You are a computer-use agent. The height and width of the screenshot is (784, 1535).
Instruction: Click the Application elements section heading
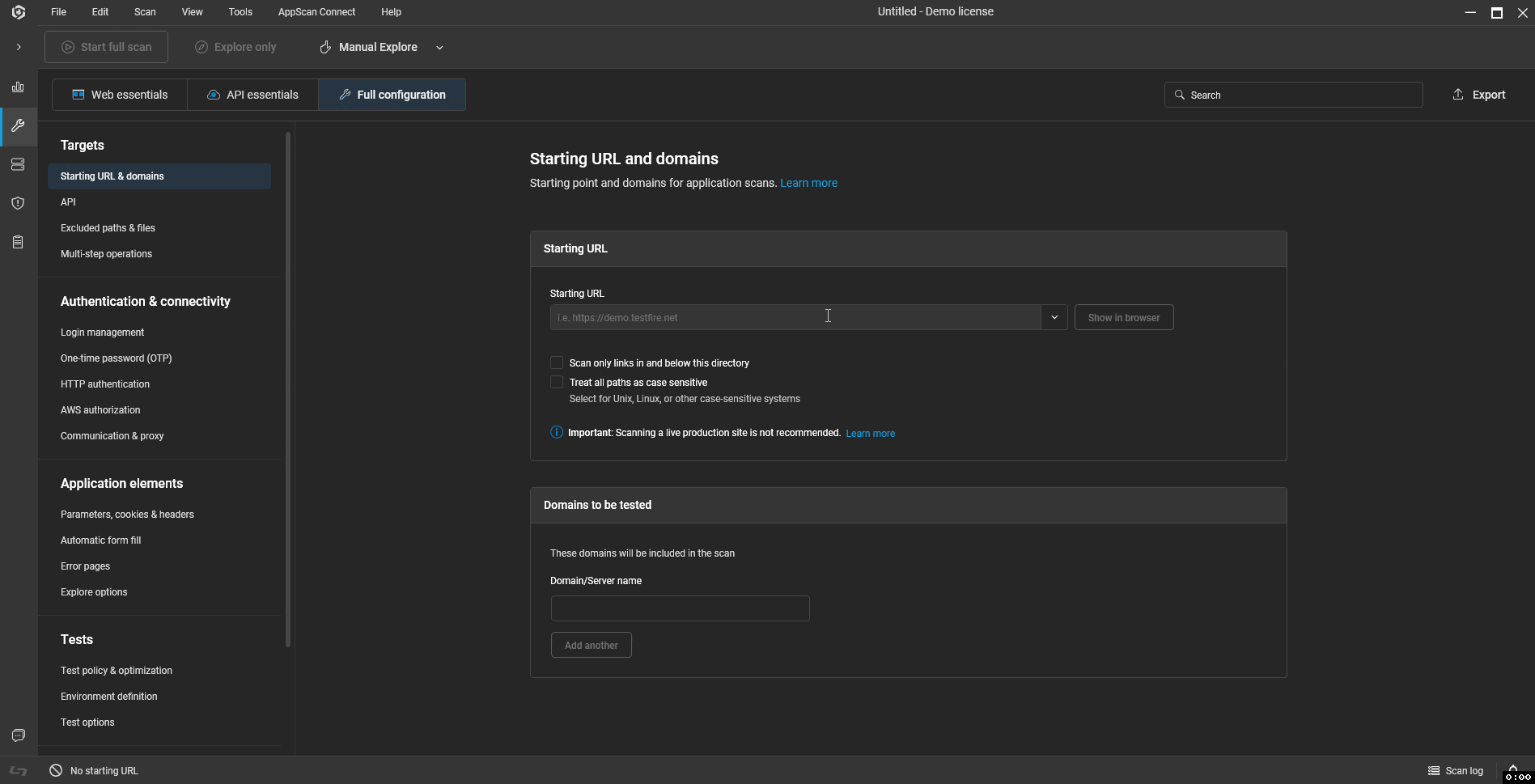(122, 483)
